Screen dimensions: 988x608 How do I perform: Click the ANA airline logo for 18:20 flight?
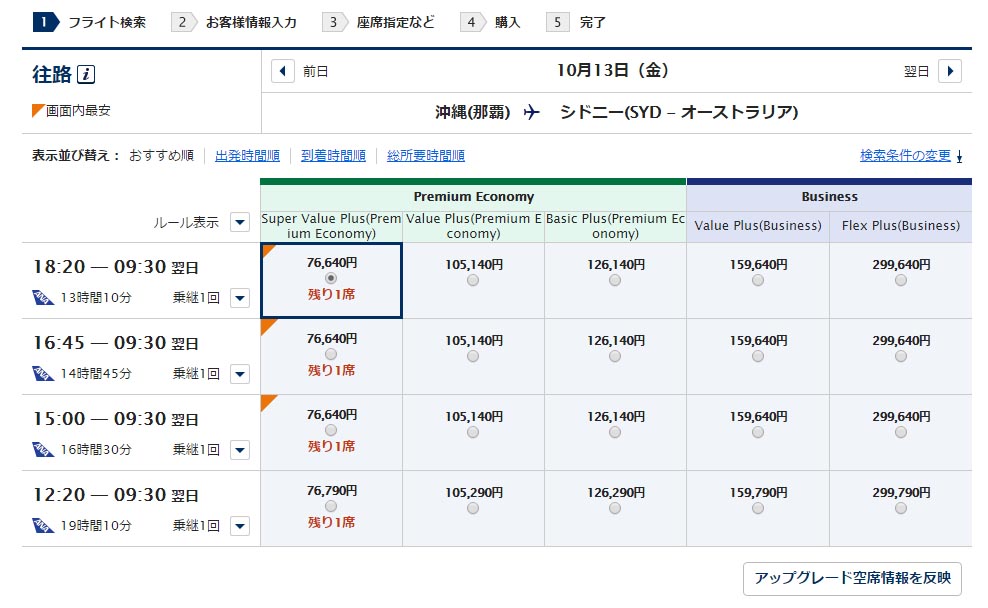pos(43,297)
